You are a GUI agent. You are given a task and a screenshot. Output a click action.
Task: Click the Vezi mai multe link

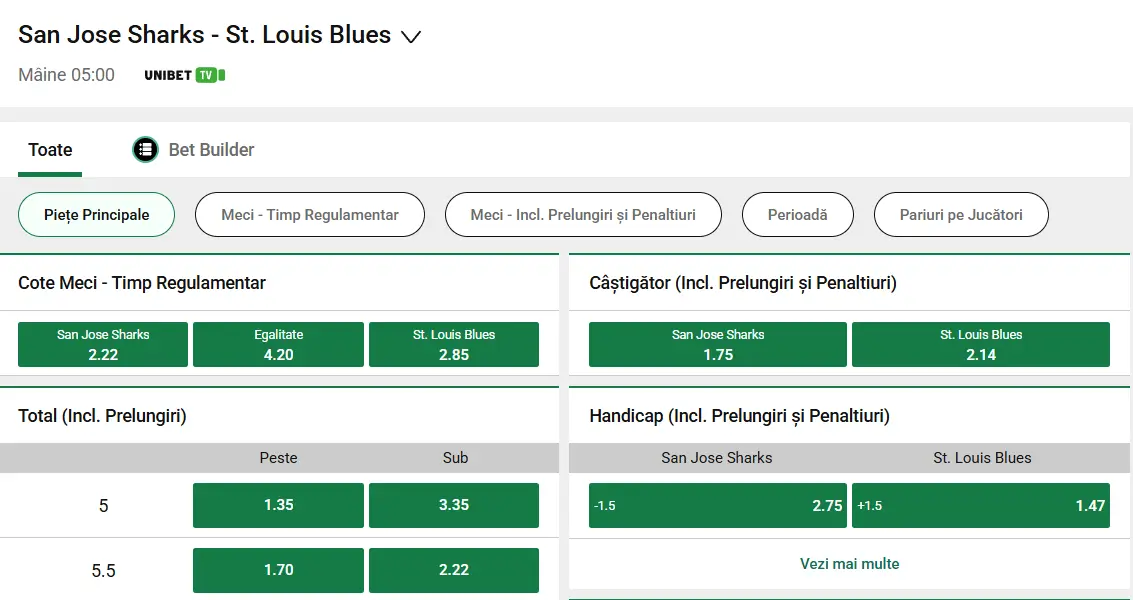point(849,563)
